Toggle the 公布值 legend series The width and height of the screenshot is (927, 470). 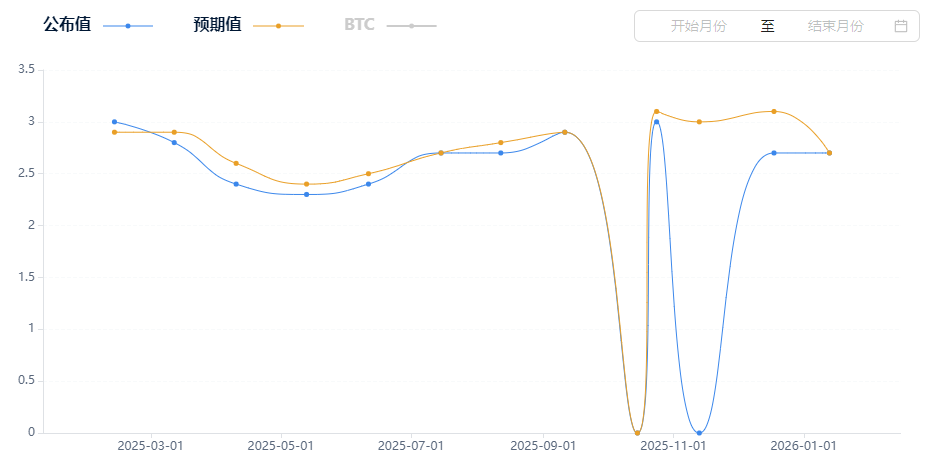pos(97,25)
